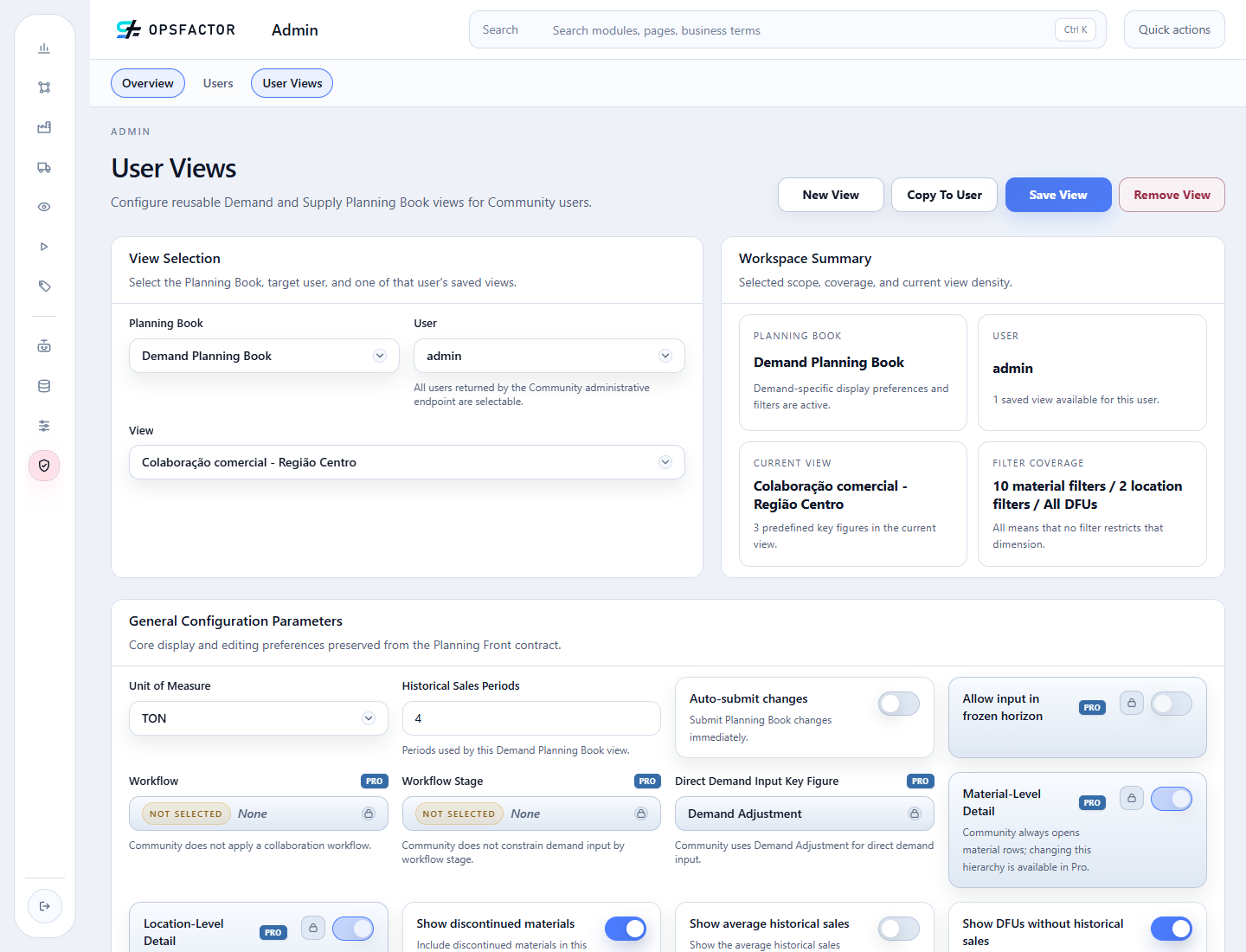Screen dimensions: 1246x952
Task: Open the database sidebar icon
Action: click(x=44, y=386)
